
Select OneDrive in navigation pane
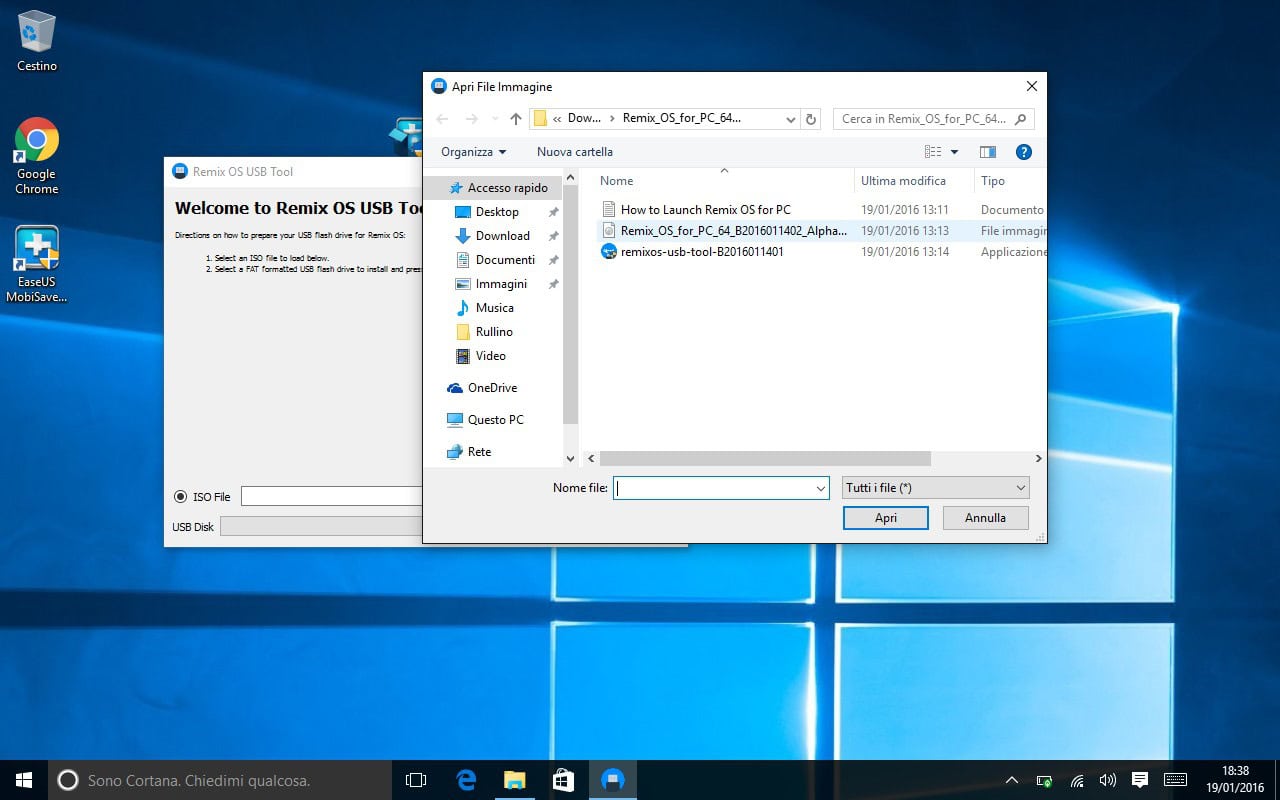coord(482,388)
